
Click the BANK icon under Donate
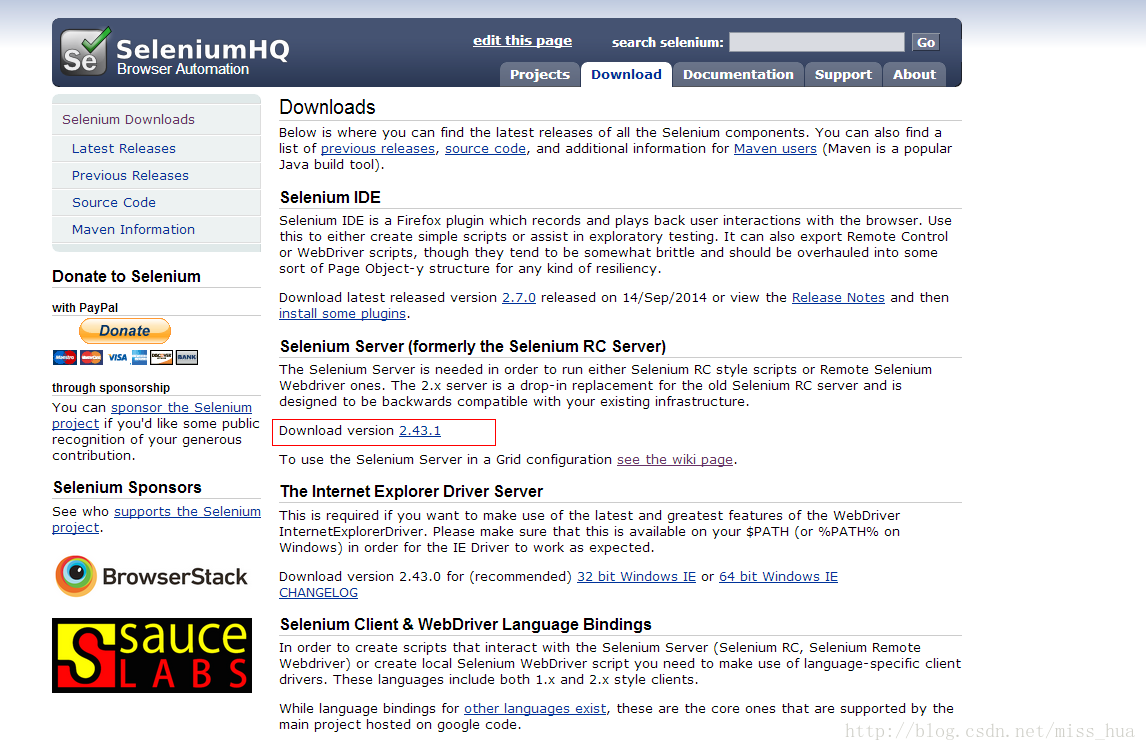click(x=187, y=357)
